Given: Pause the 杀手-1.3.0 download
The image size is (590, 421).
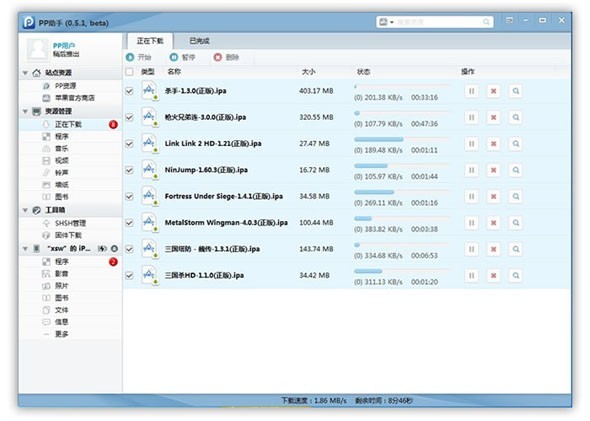Looking at the screenshot, I should coord(471,91).
